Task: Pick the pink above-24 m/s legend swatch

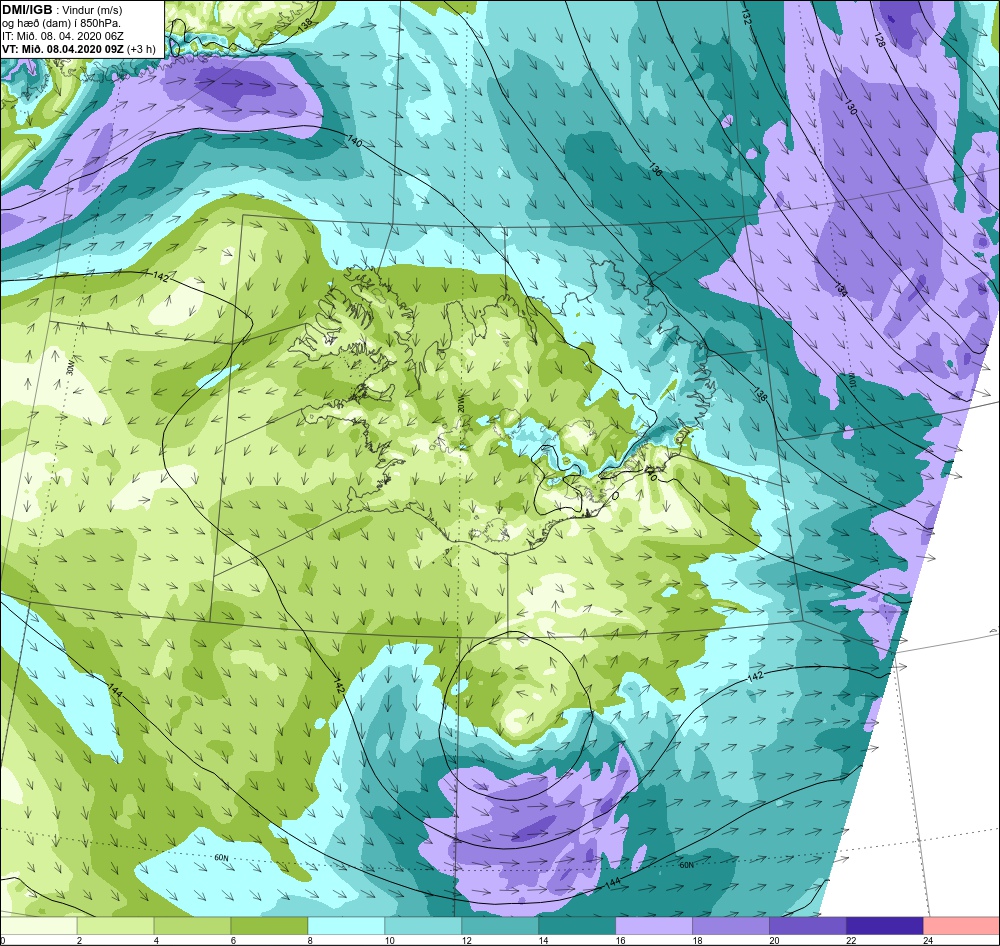Action: coord(961,925)
